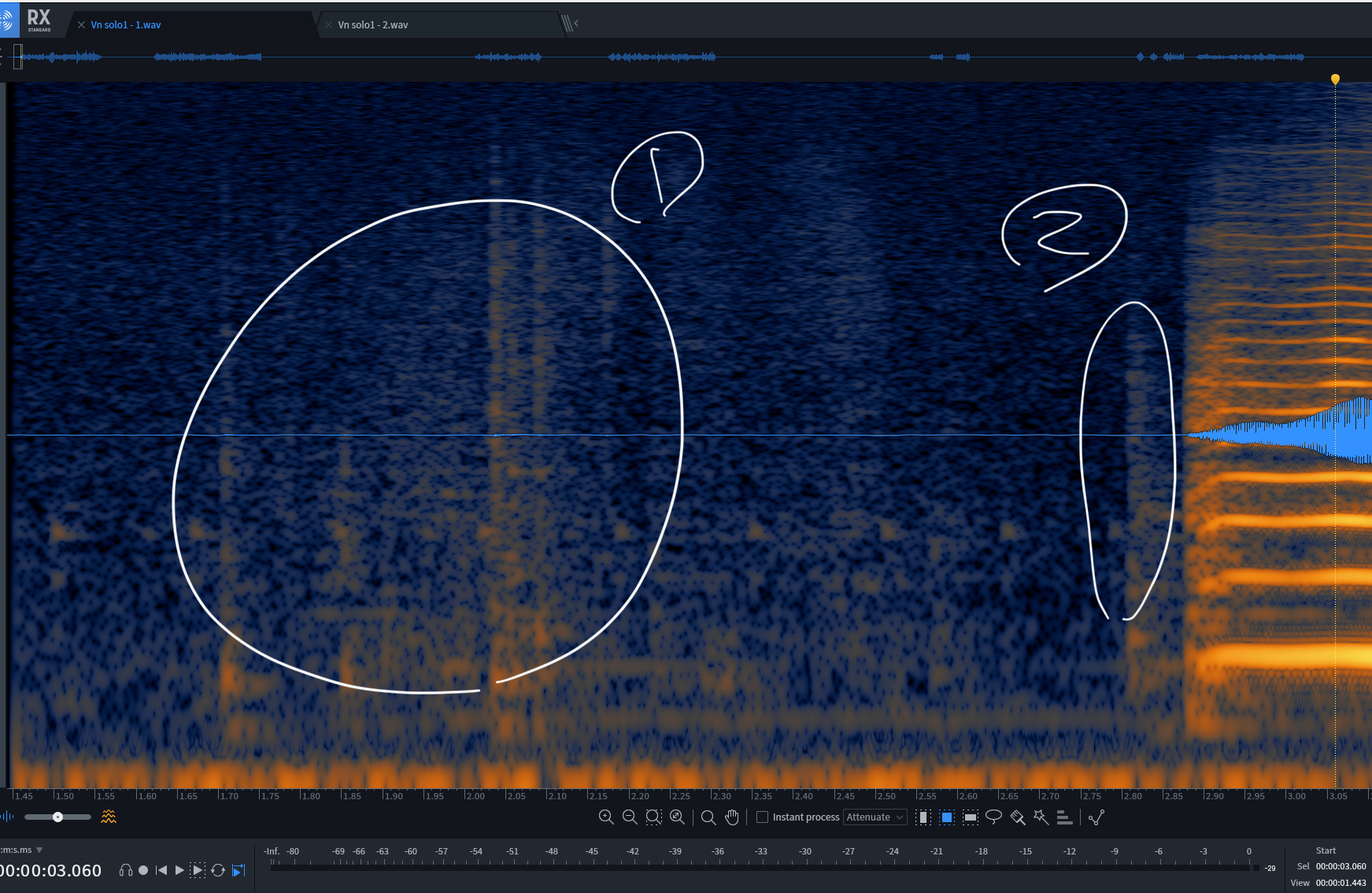
Task: Toggle loop playback
Action: pos(218,870)
